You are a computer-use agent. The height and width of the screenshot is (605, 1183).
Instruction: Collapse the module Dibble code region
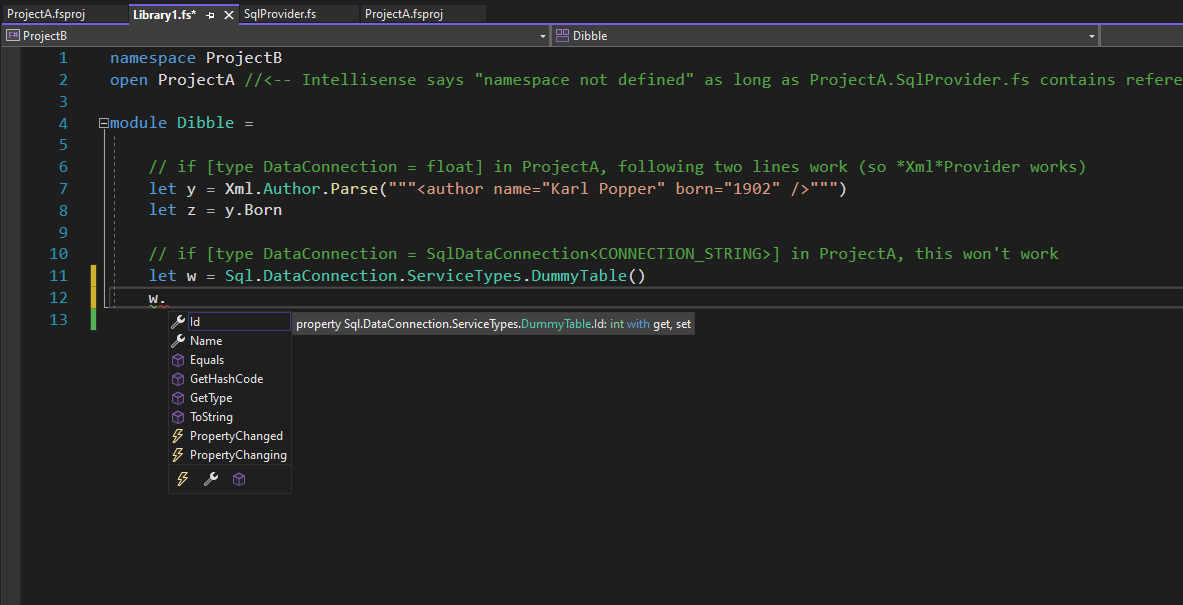click(103, 122)
